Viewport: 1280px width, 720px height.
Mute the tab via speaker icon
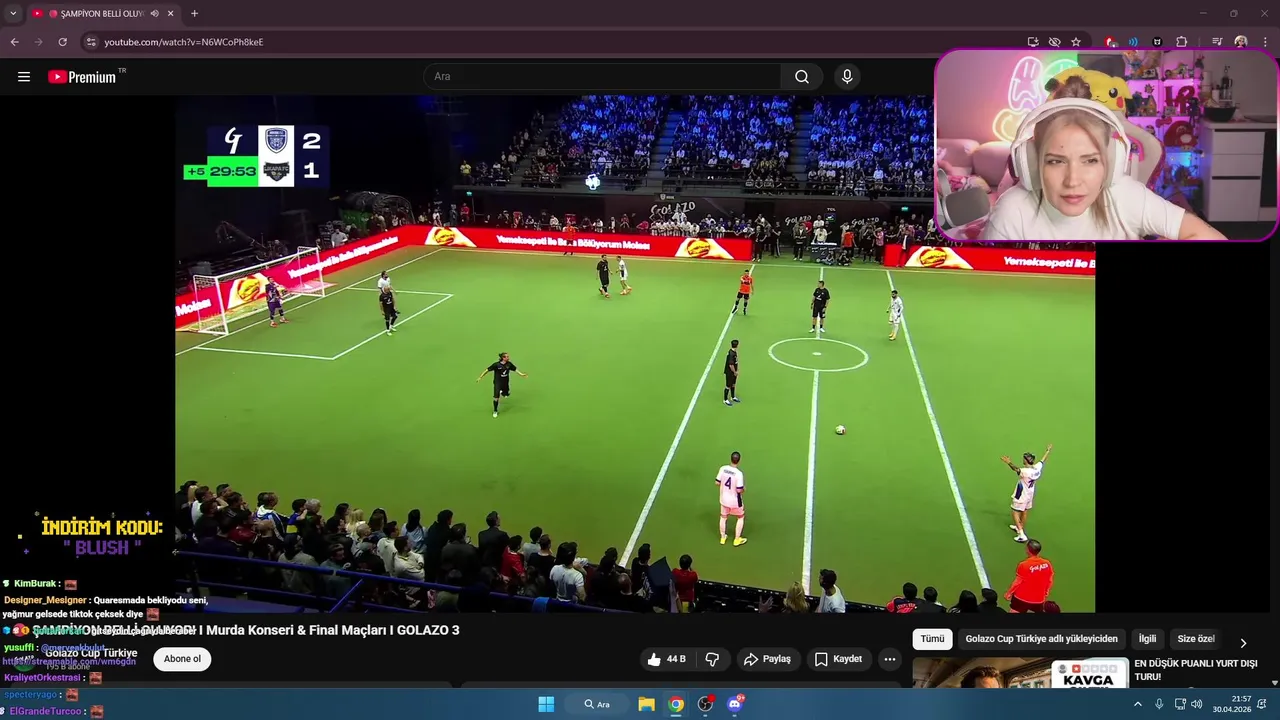tap(154, 14)
